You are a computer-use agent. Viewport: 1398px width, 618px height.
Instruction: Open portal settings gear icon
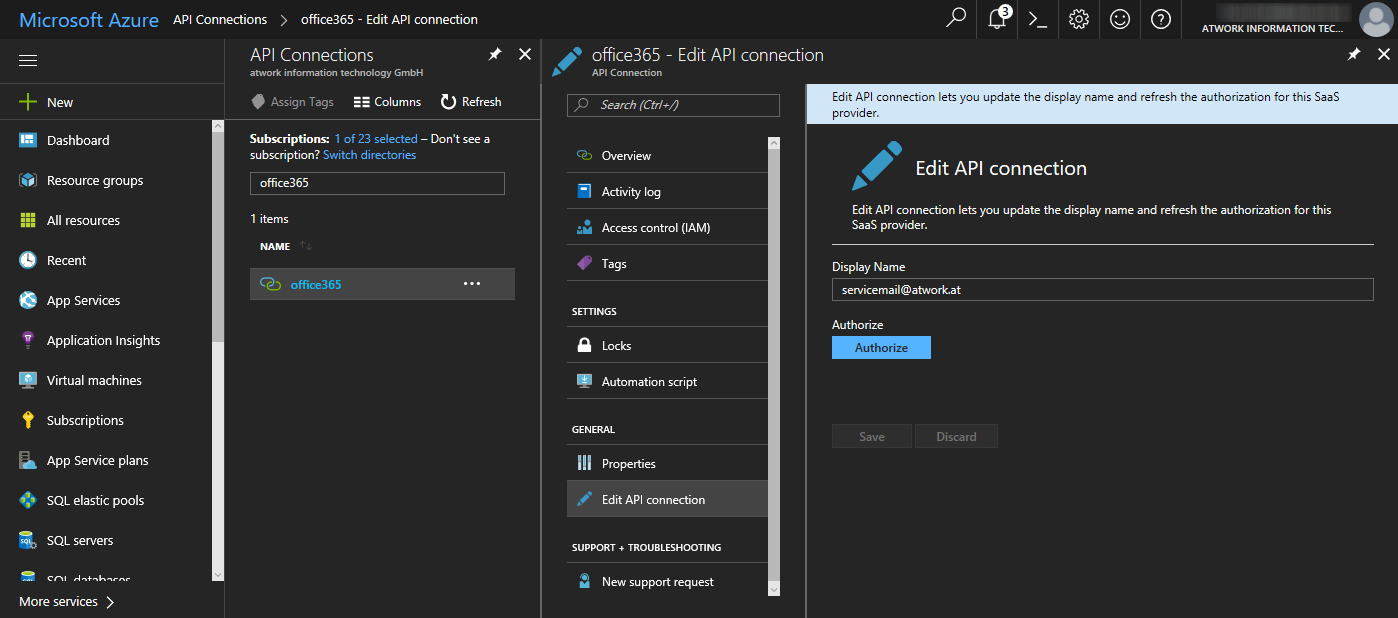[x=1078, y=19]
